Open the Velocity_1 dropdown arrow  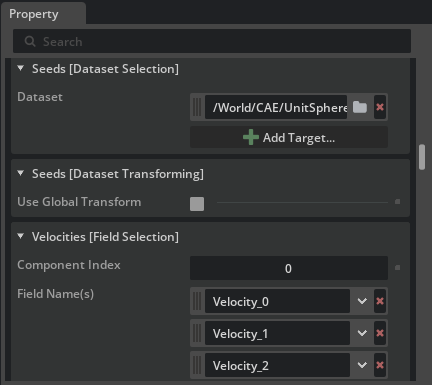pos(362,333)
